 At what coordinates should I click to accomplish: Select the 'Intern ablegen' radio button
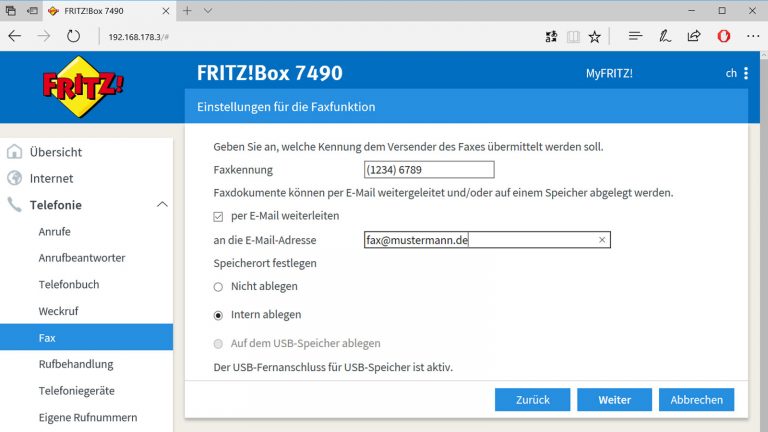tap(219, 315)
